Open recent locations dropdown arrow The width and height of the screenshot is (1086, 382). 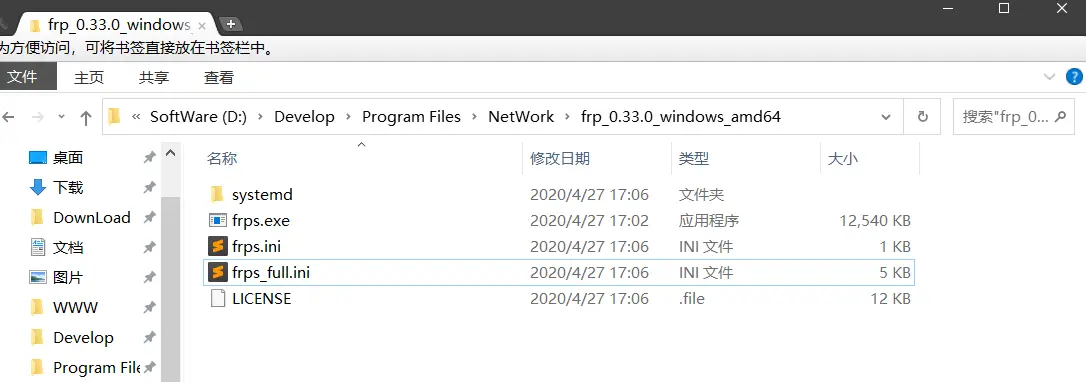point(62,118)
